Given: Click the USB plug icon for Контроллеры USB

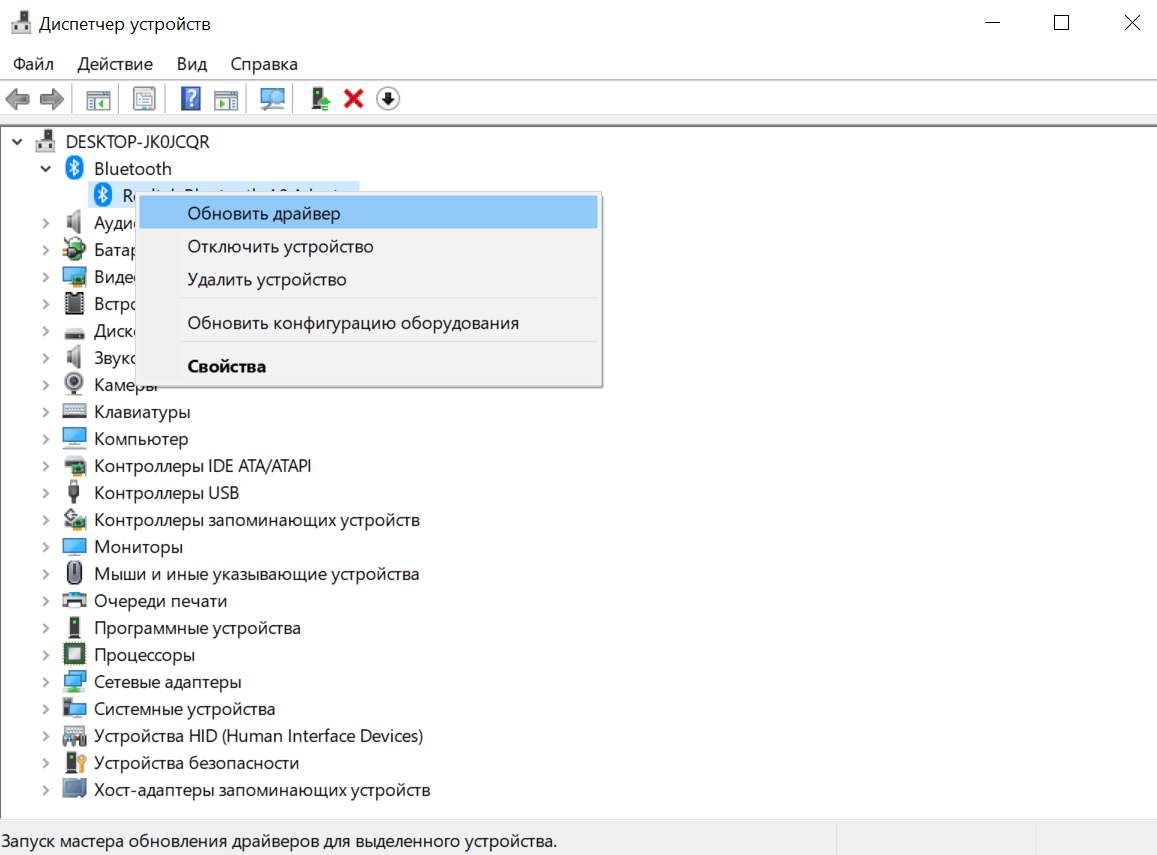Looking at the screenshot, I should (74, 492).
